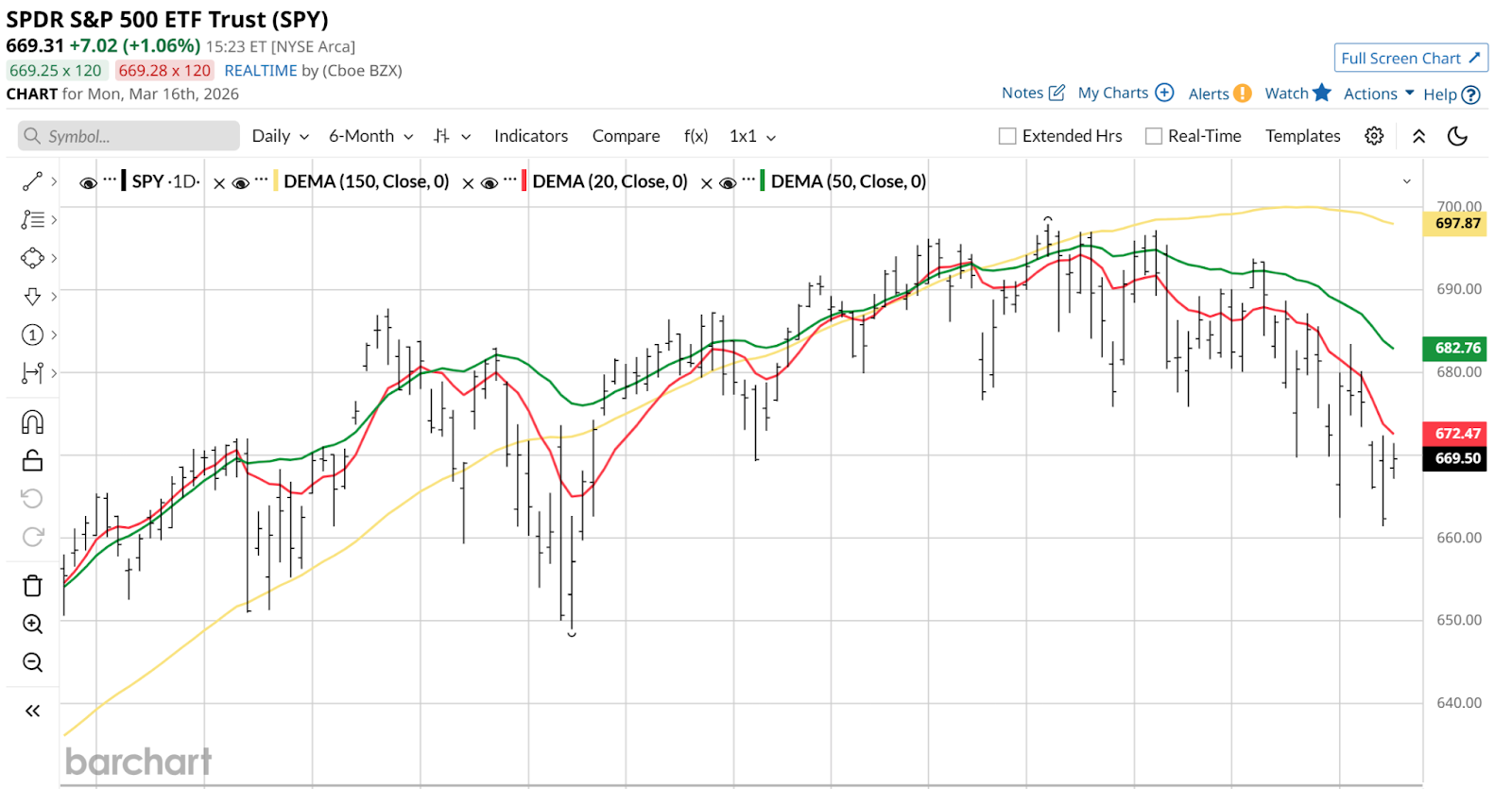The width and height of the screenshot is (1512, 789).
Task: Open the Indicators menu
Action: 531,136
